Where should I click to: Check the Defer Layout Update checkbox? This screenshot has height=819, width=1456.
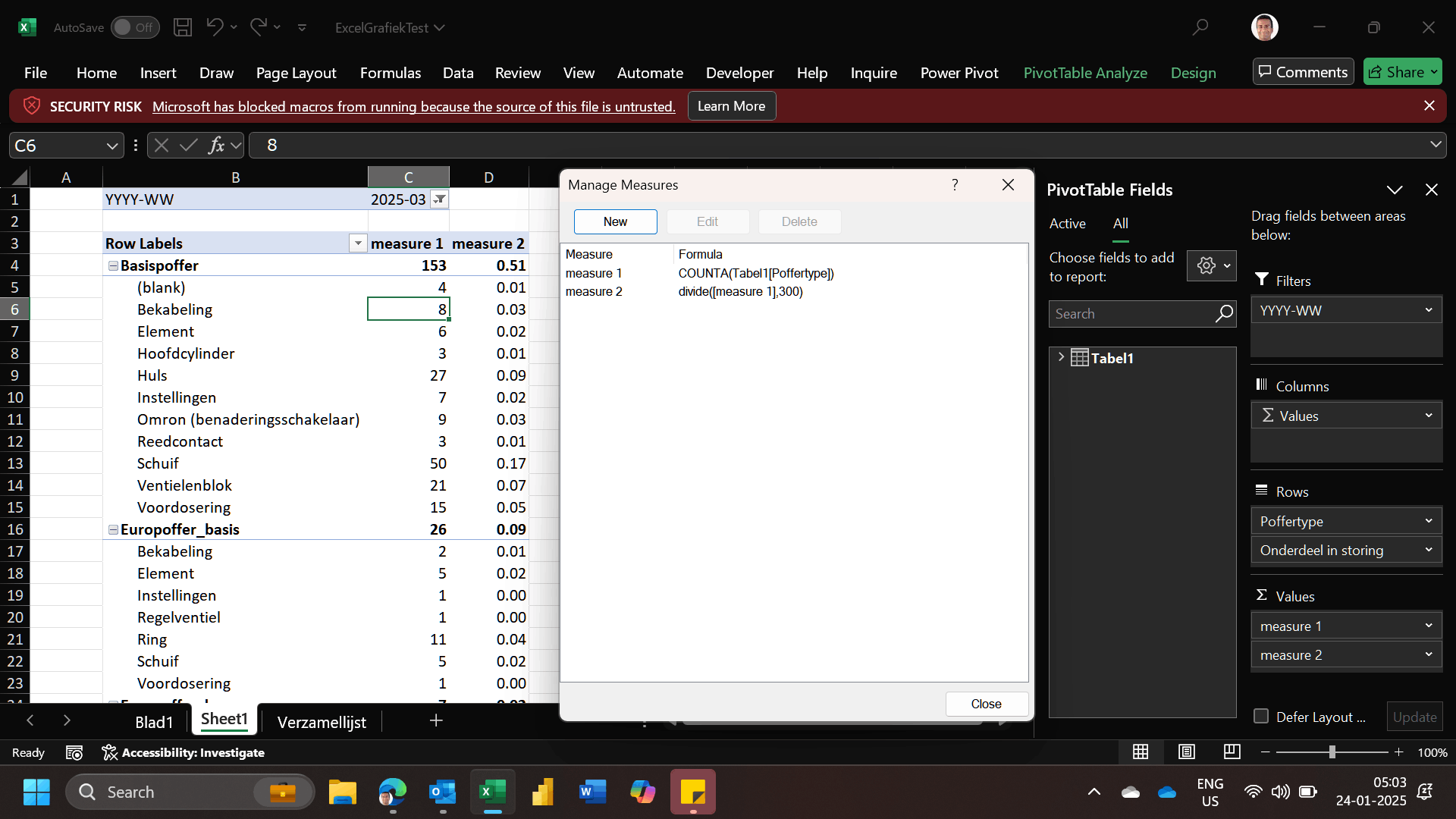1261,716
